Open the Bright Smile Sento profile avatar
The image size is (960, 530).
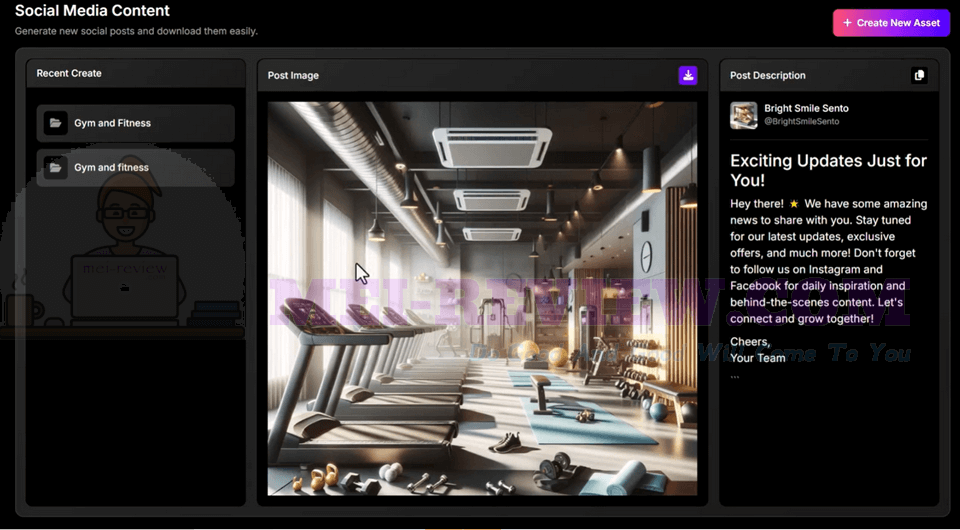(744, 115)
